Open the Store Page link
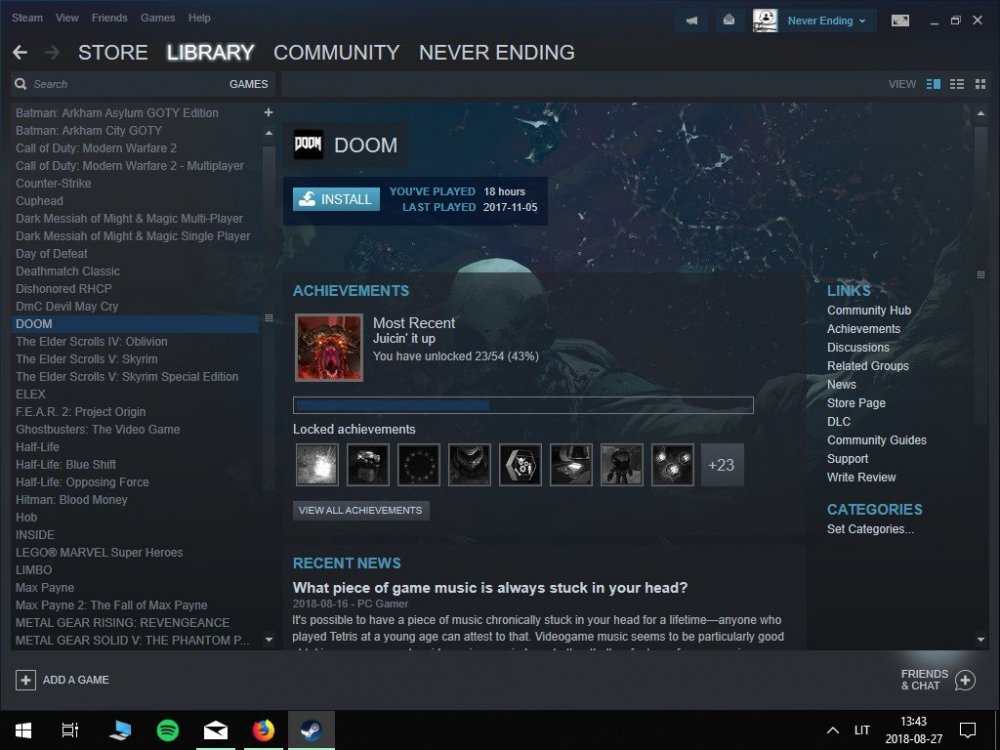This screenshot has width=1000, height=750. pyautogui.click(x=856, y=403)
